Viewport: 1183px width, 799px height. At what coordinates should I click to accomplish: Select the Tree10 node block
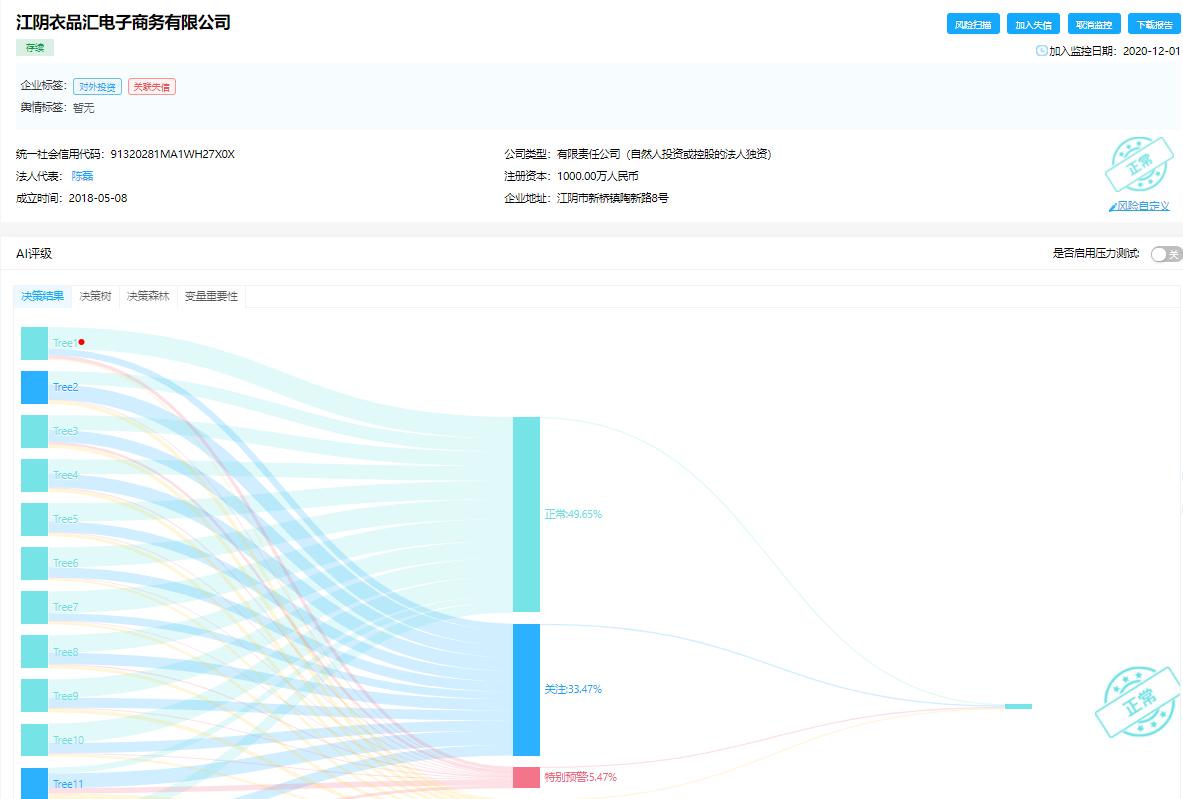(34, 740)
